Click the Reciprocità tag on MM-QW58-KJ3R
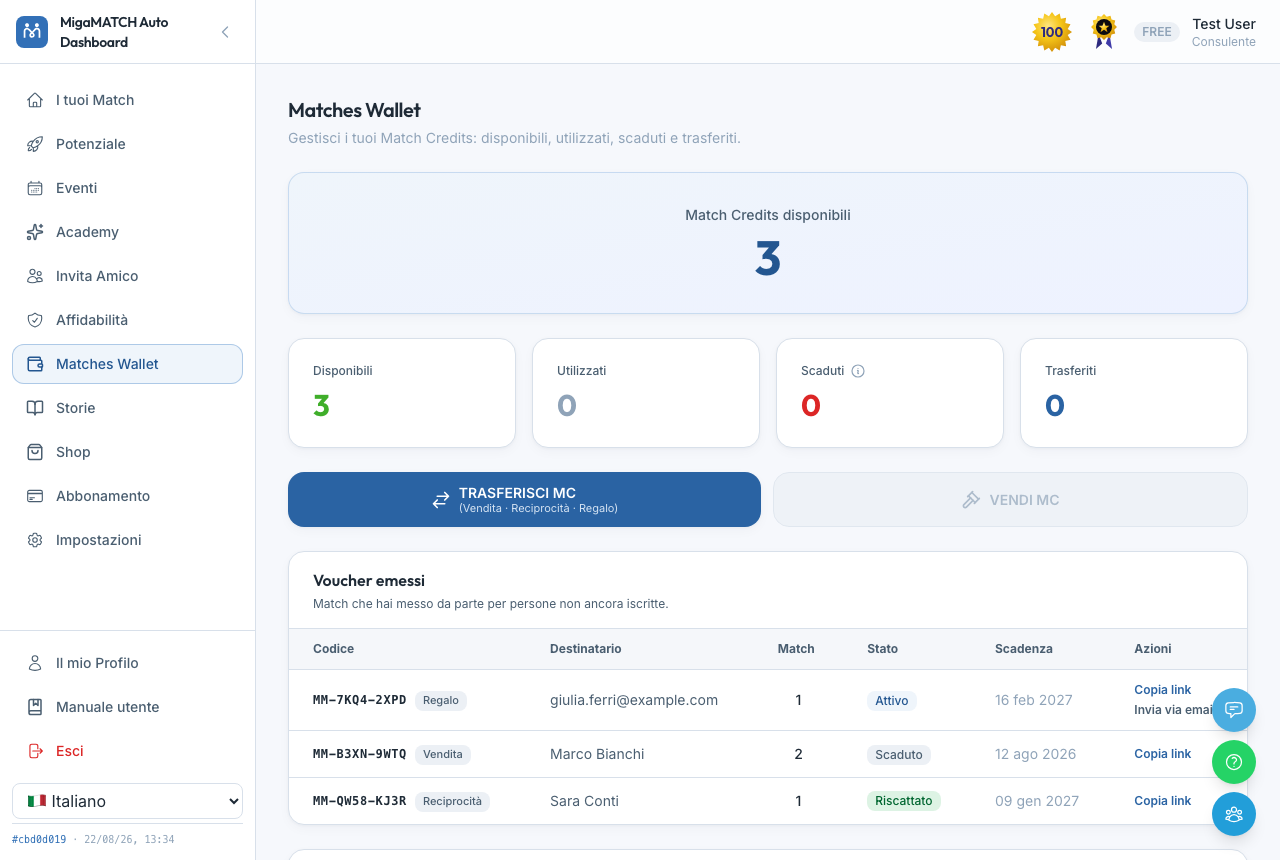 pos(452,801)
